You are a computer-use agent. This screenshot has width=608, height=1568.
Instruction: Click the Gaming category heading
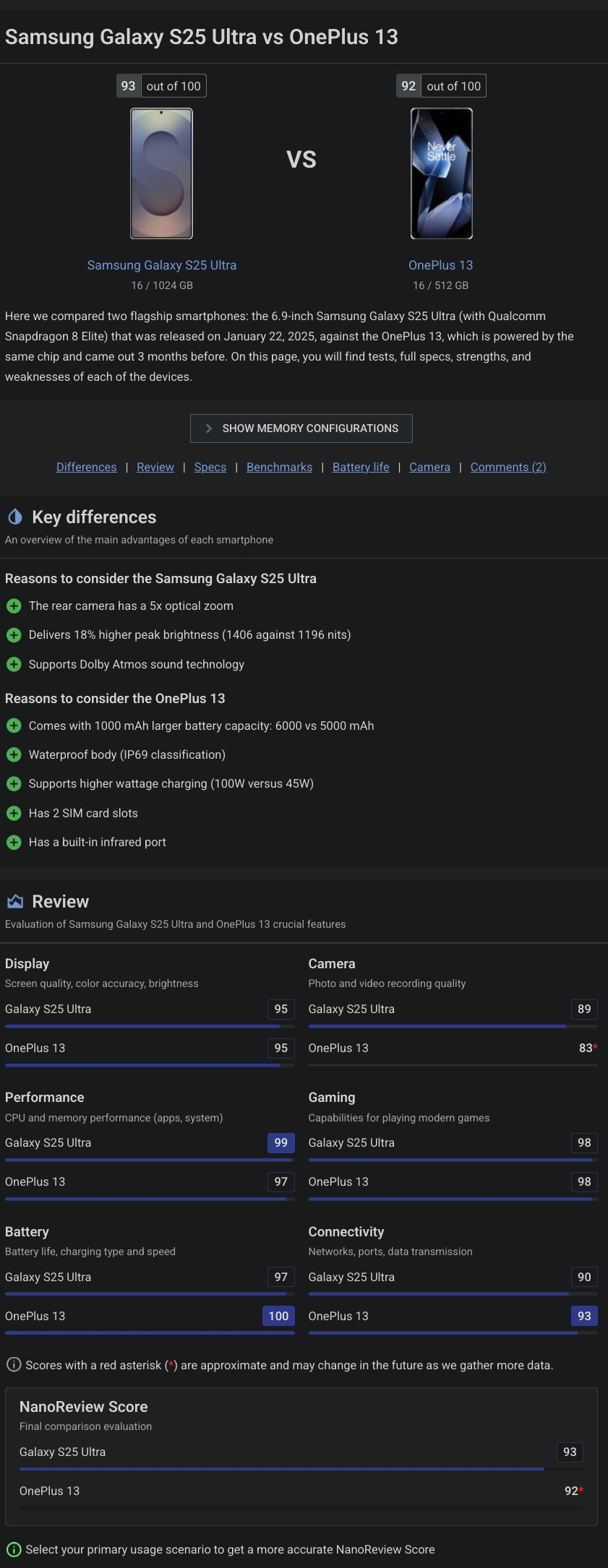tap(332, 1097)
